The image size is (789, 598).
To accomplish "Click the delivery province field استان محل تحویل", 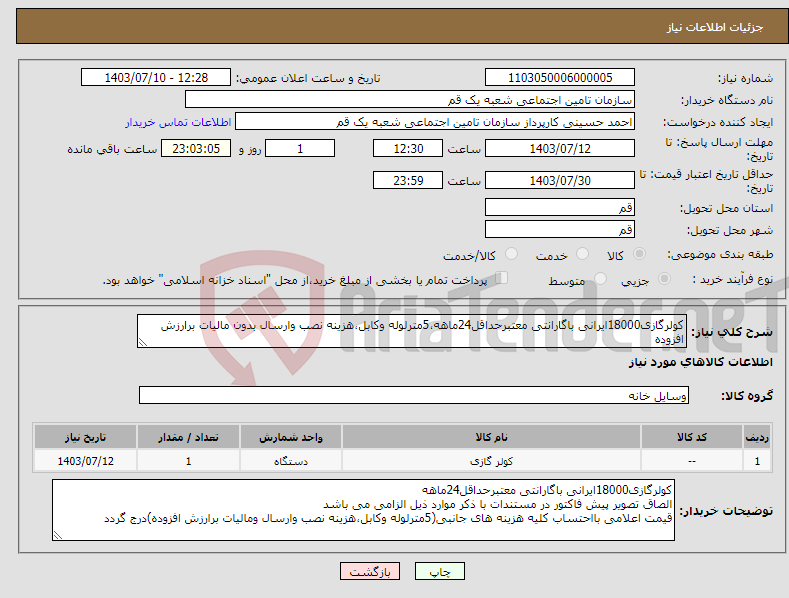I will (x=560, y=207).
